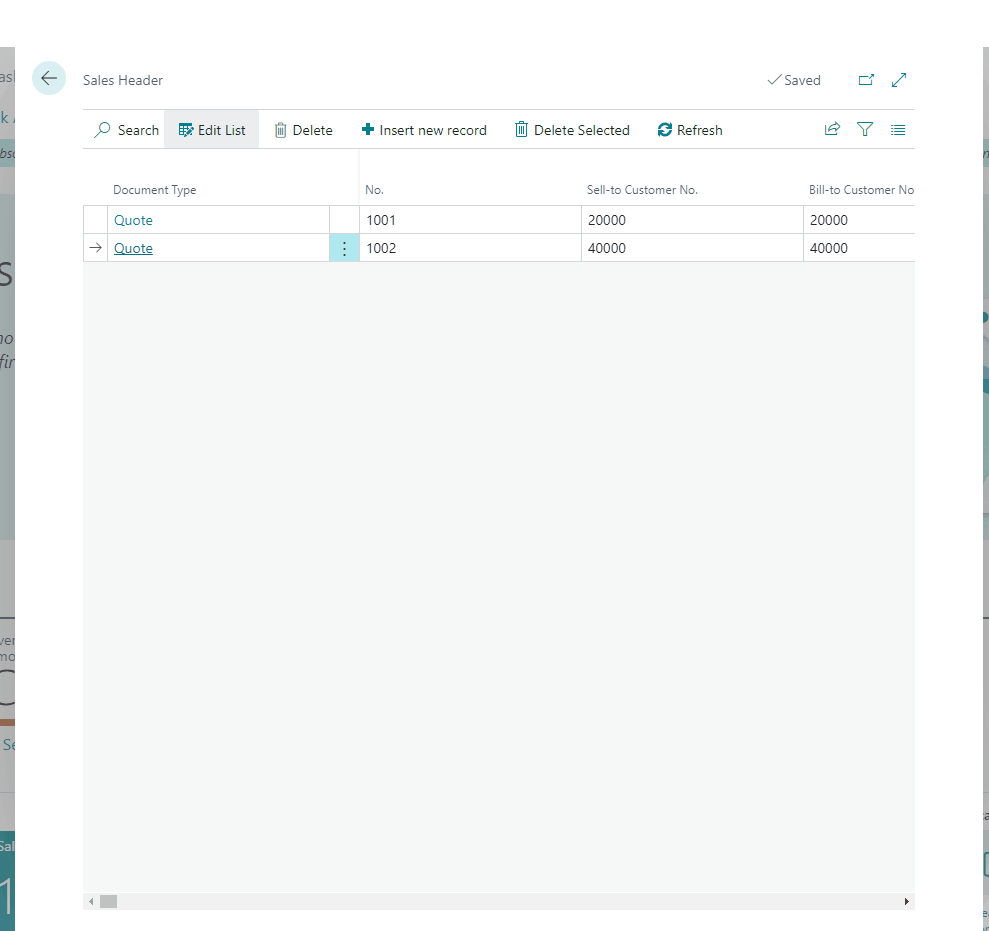Open Sell-to Customer No. column header
The height and width of the screenshot is (931, 989).
(x=642, y=190)
